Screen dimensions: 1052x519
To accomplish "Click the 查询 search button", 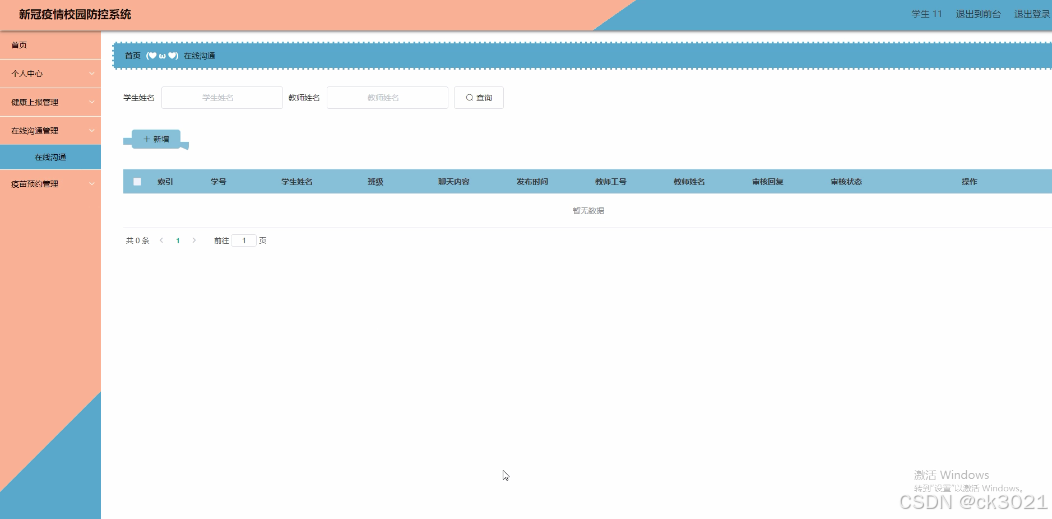I will point(478,98).
